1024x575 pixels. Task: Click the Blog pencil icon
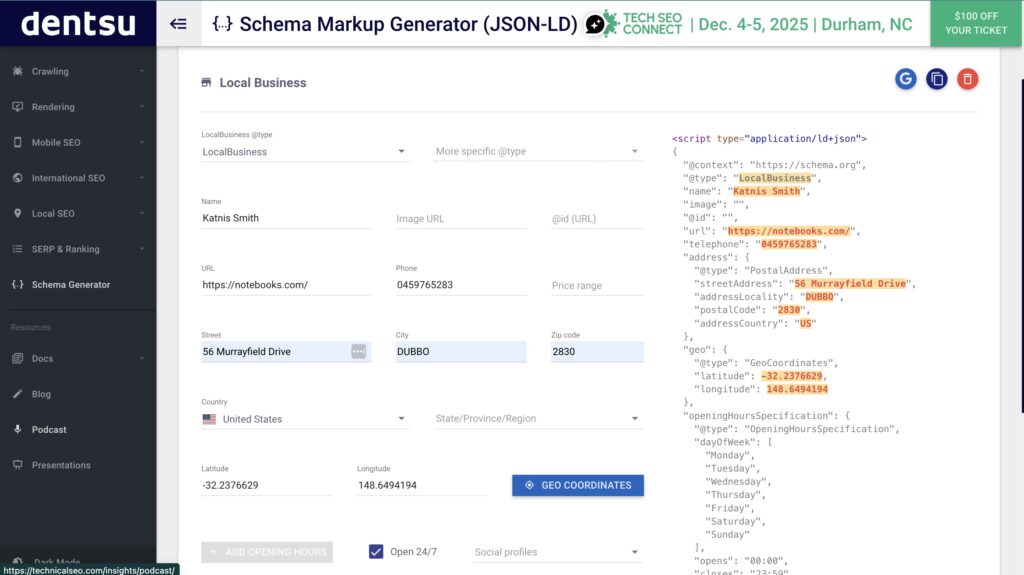[x=18, y=394]
